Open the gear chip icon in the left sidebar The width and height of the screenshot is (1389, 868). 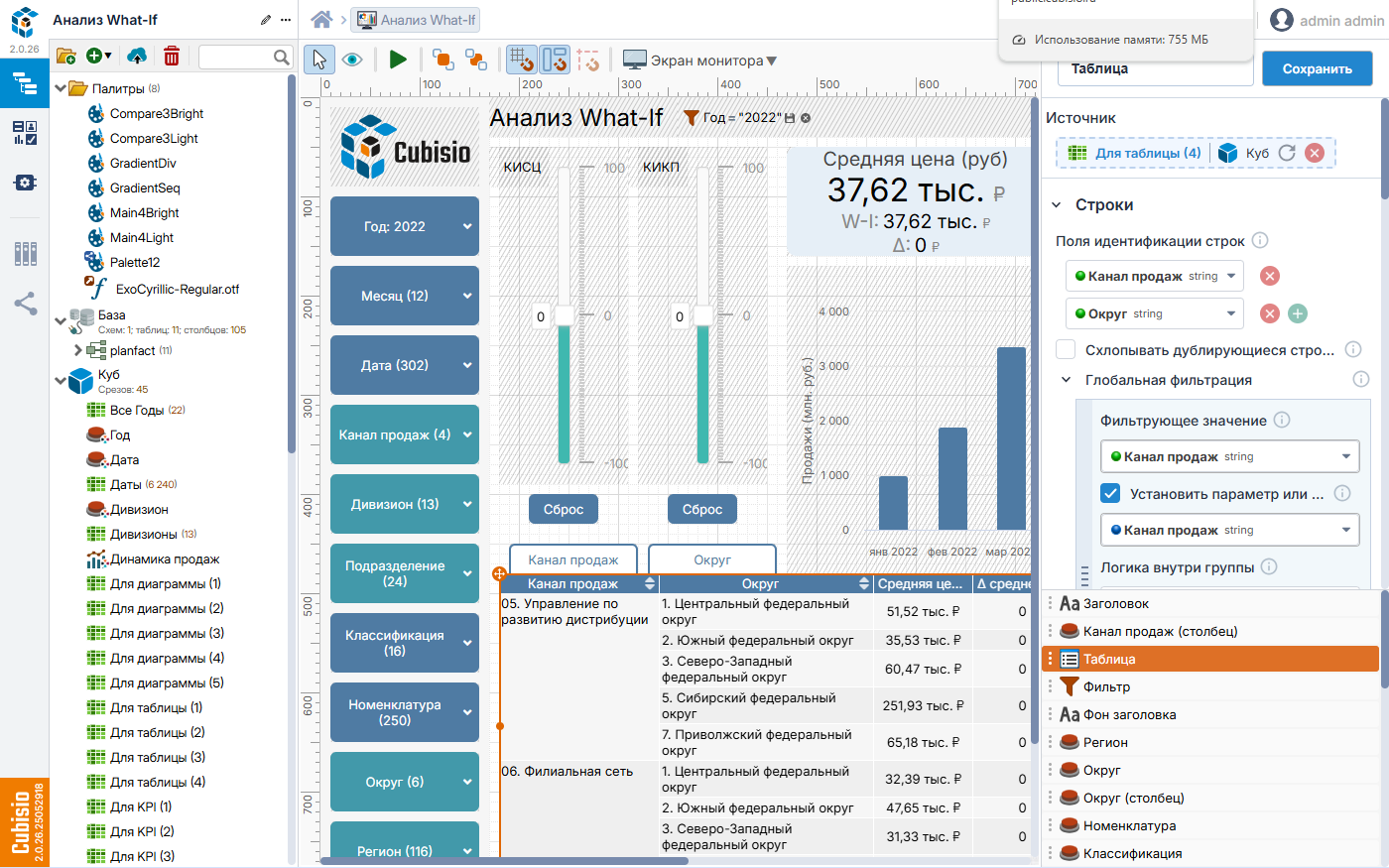25,183
